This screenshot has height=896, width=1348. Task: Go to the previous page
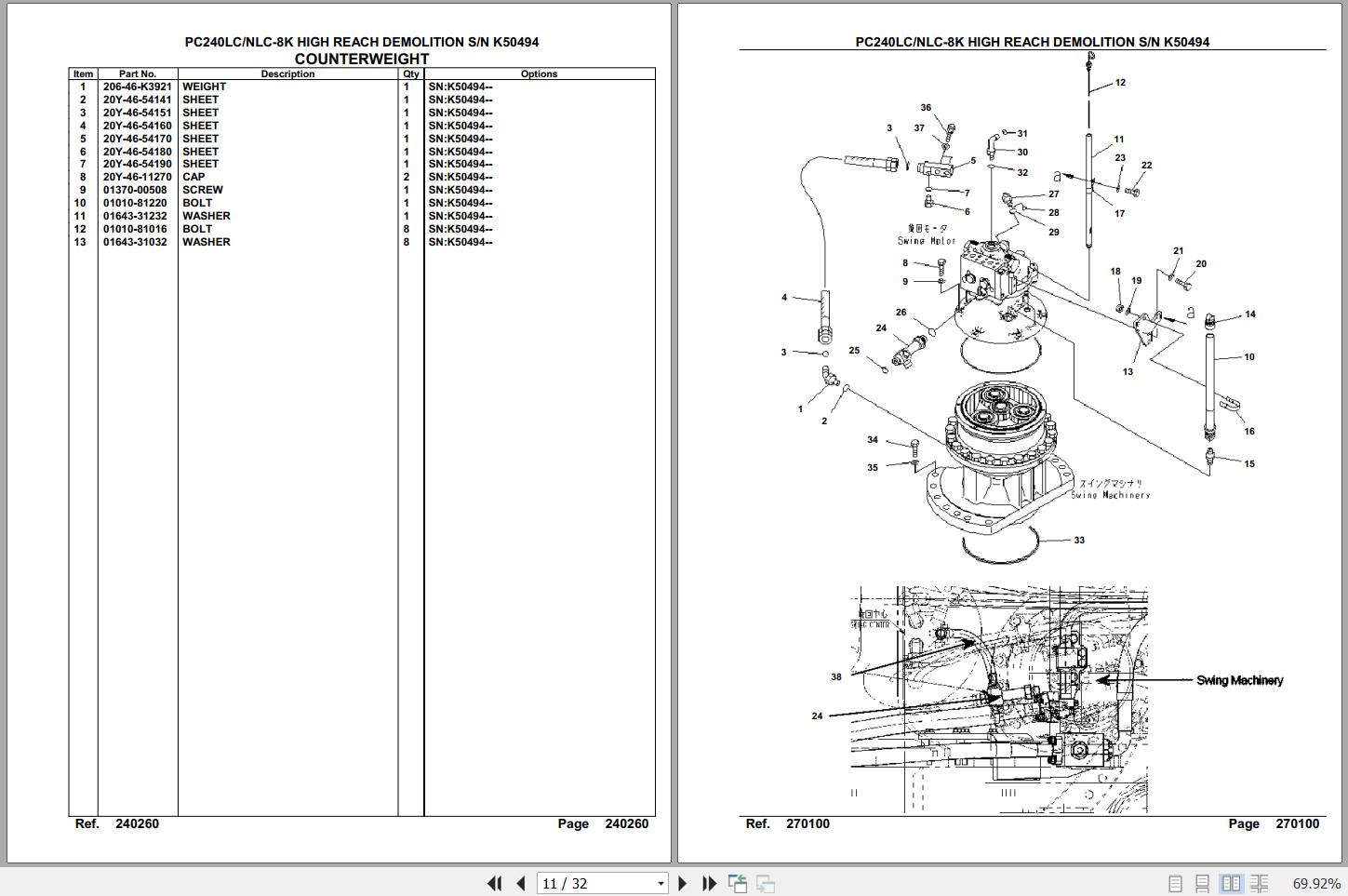520,883
